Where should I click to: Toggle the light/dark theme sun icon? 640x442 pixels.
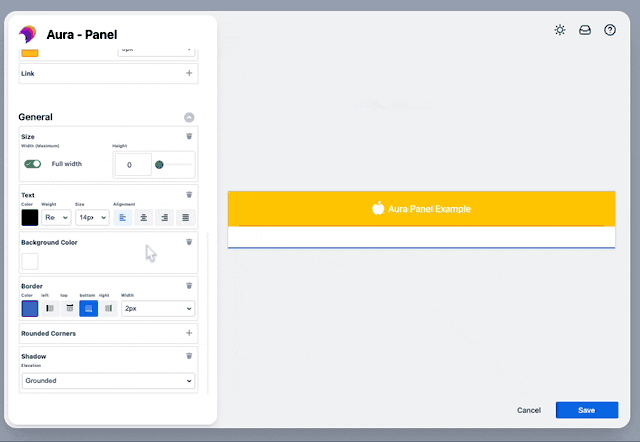coord(560,30)
